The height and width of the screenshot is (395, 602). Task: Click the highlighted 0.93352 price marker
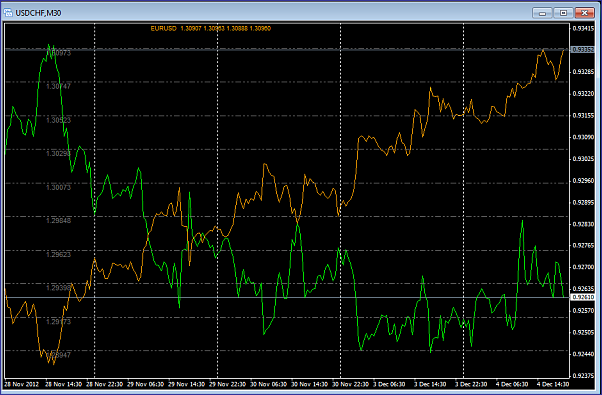pyautogui.click(x=583, y=50)
